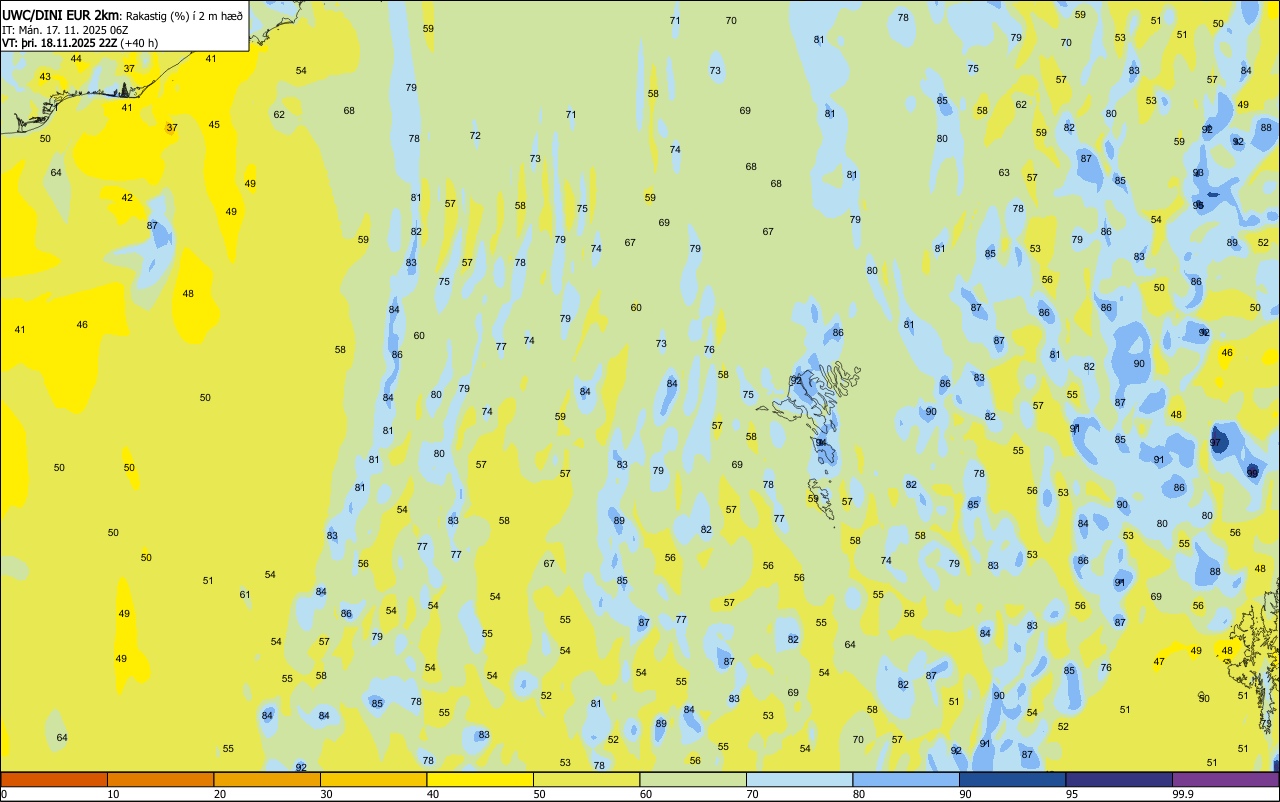
Task: Click the map value "45"
Action: tap(214, 125)
